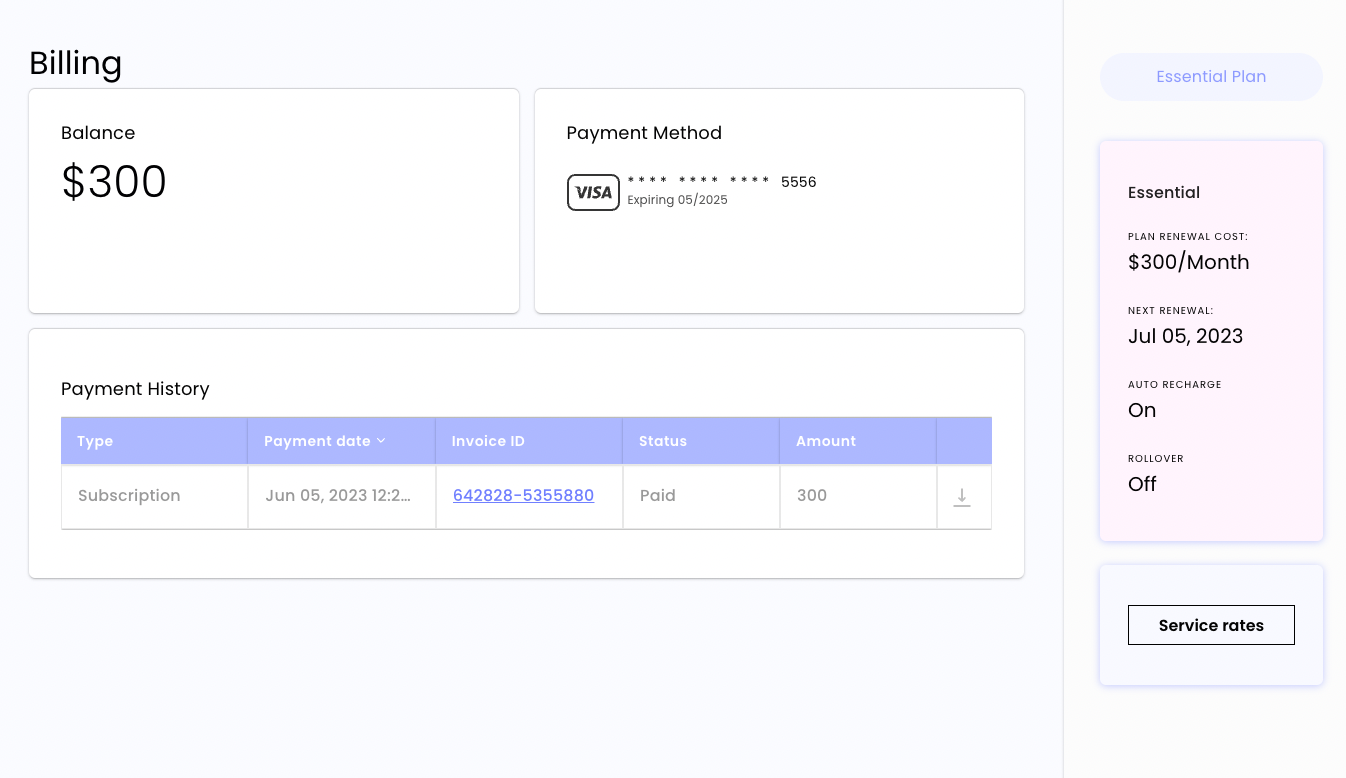Click the Rollover Off value
Screen dimensions: 1346x778
[x=1142, y=484]
